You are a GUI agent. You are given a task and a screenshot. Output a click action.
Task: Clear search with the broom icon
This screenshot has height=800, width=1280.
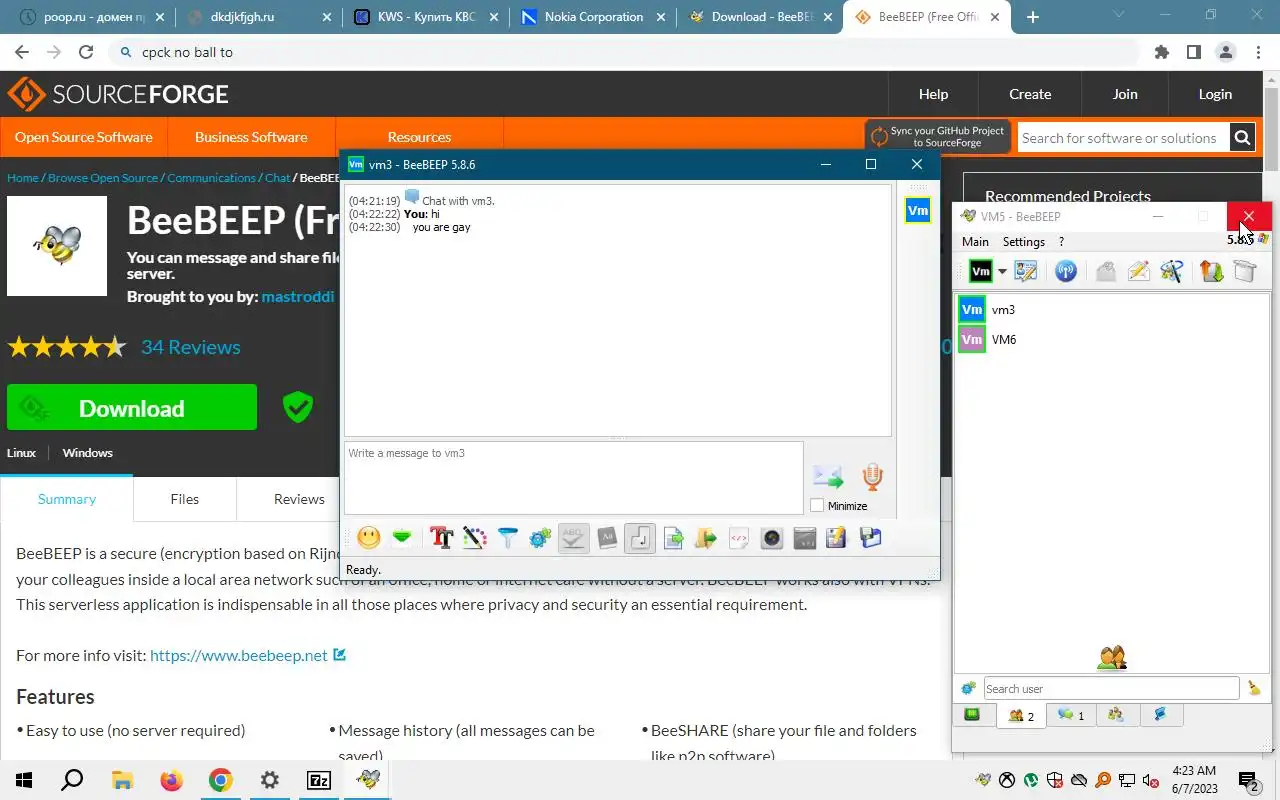[x=1254, y=688]
